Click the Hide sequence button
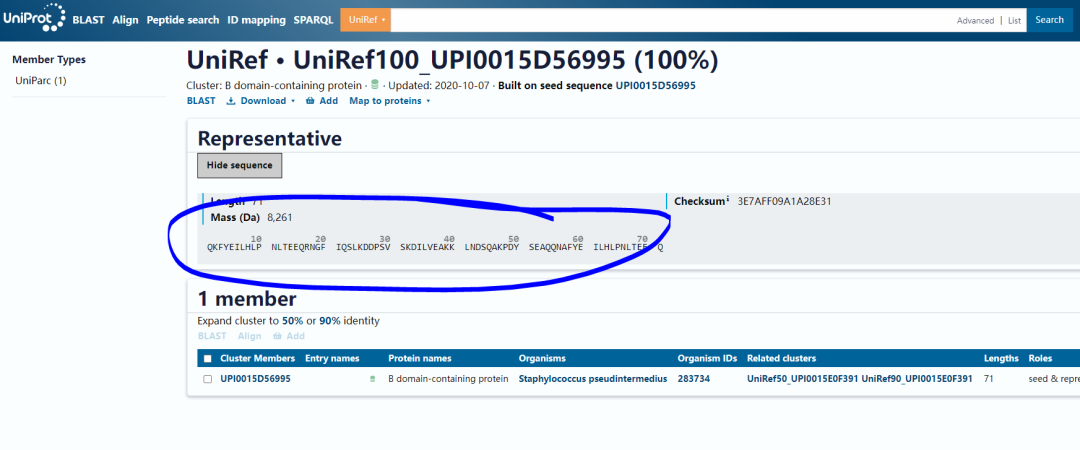This screenshot has height=450, width=1080. pos(239,165)
